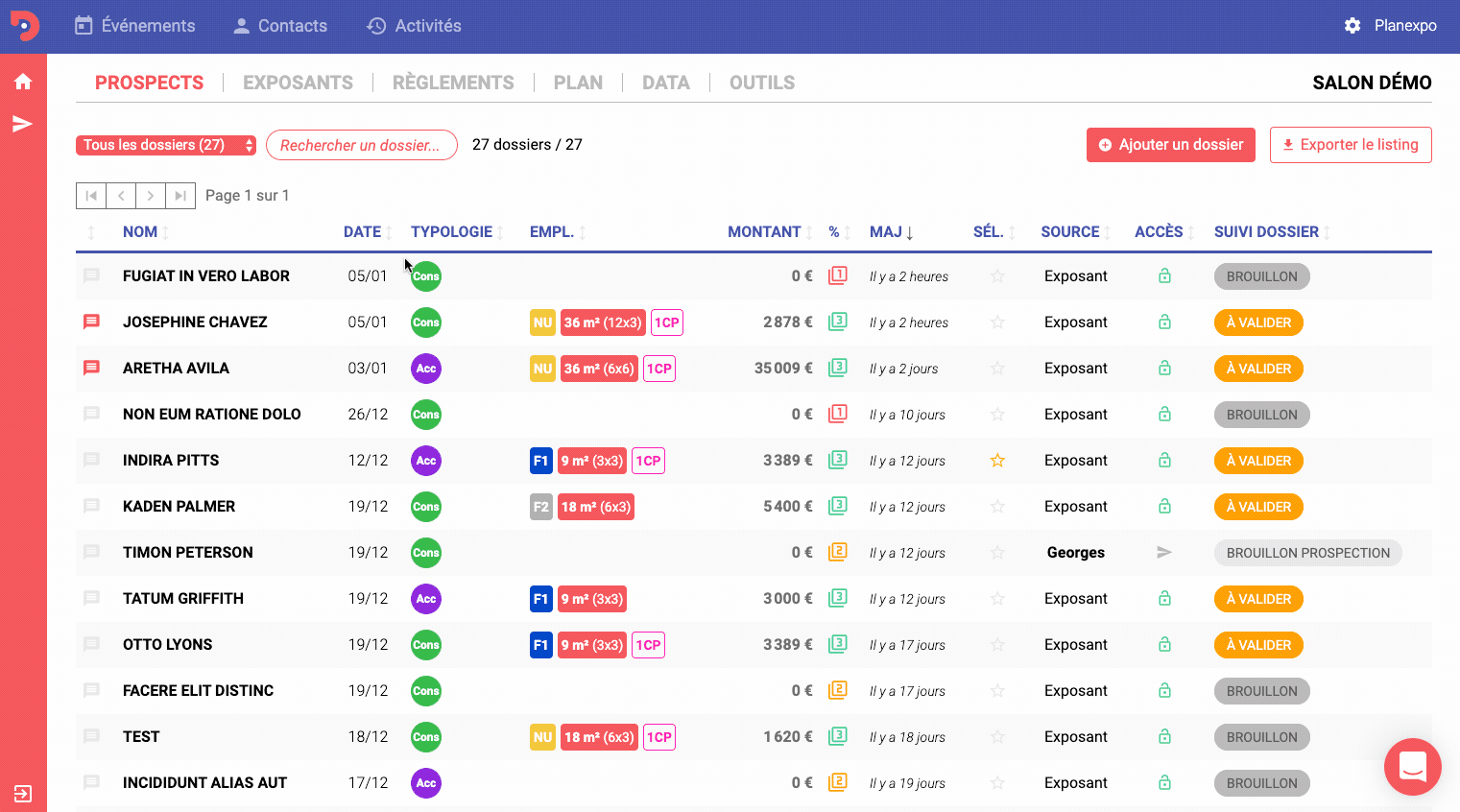The image size is (1460, 812).
Task: Open the Activités menu
Action: (415, 26)
